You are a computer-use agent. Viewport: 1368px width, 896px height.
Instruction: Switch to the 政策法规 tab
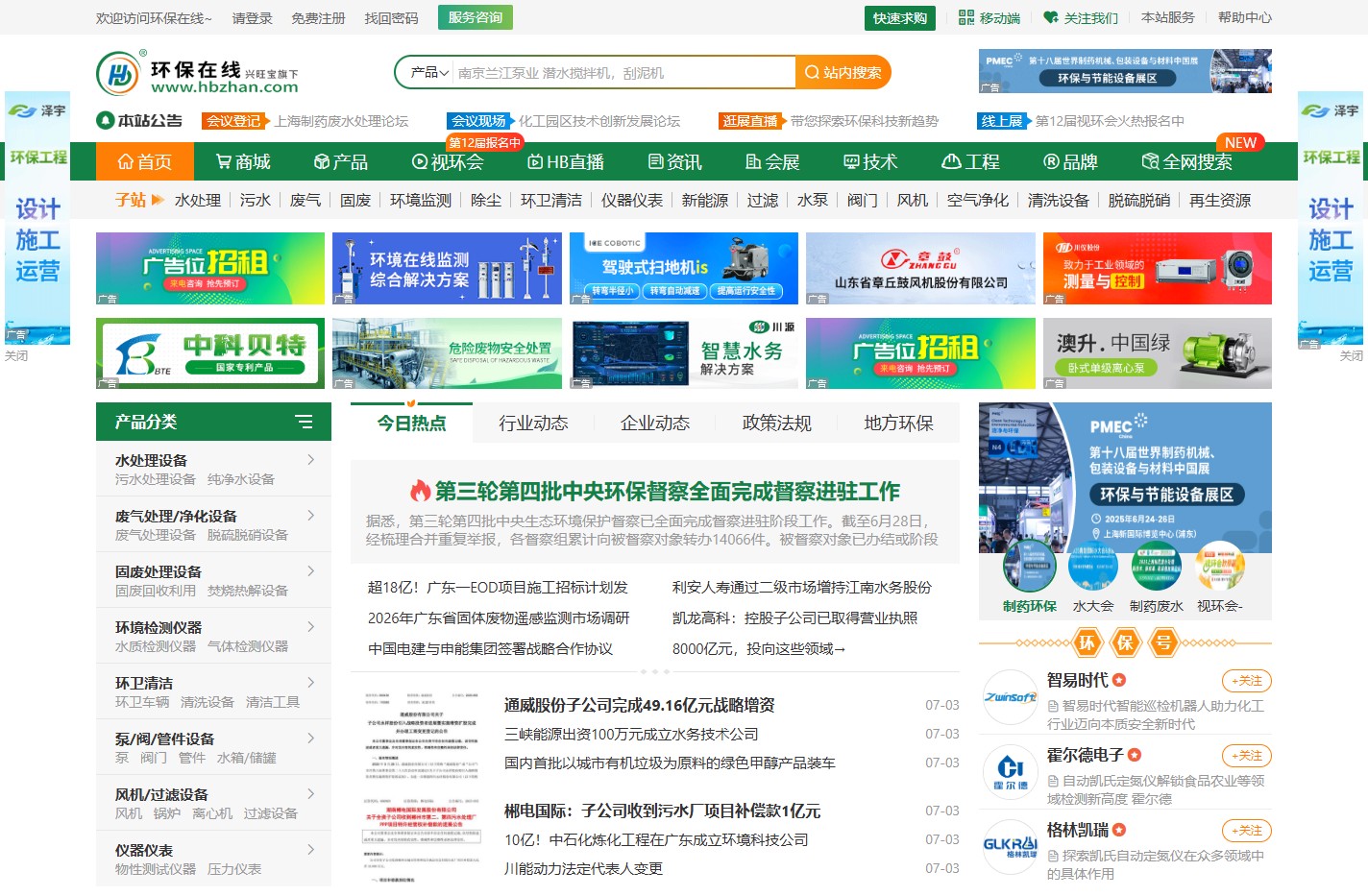[776, 423]
